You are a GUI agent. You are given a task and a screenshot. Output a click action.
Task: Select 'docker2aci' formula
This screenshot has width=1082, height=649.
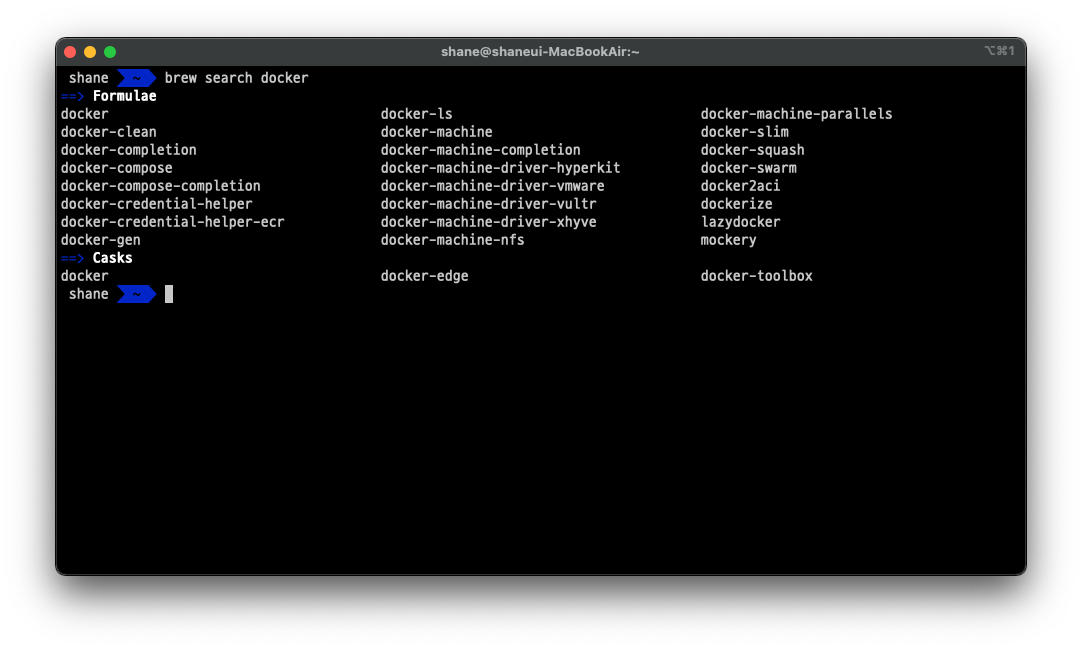pos(740,186)
